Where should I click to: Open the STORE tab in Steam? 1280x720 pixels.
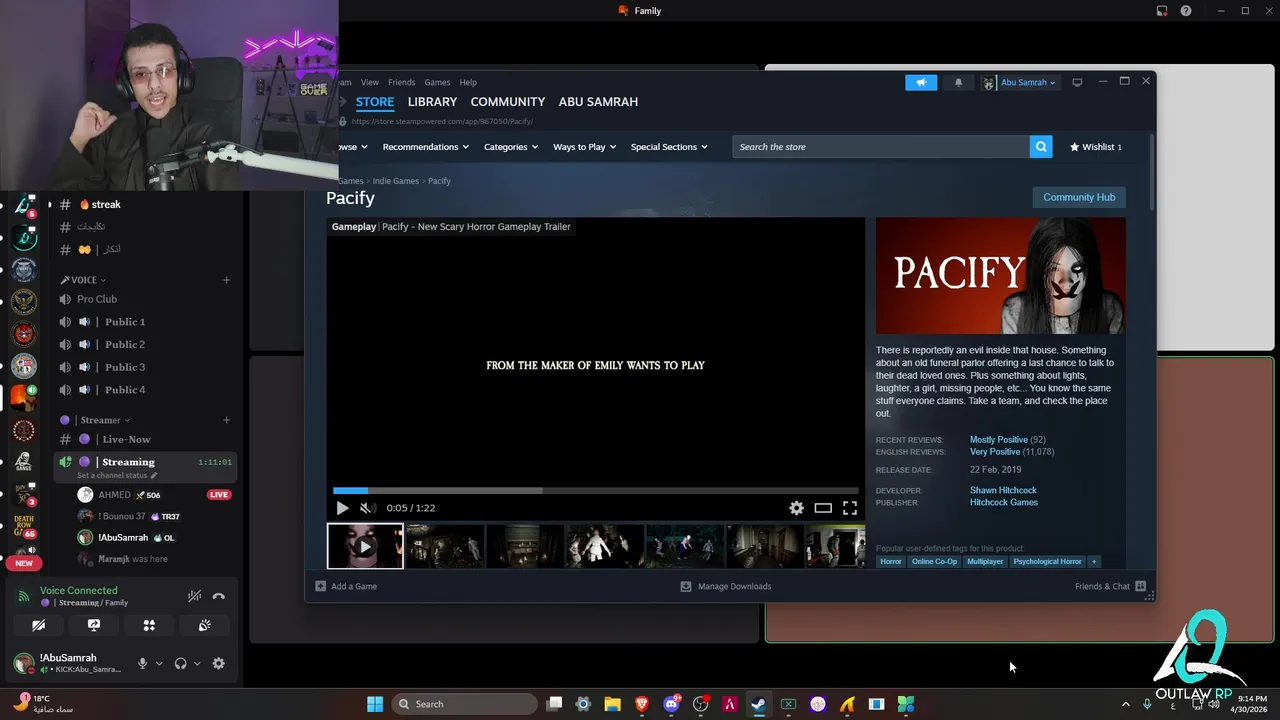click(375, 102)
